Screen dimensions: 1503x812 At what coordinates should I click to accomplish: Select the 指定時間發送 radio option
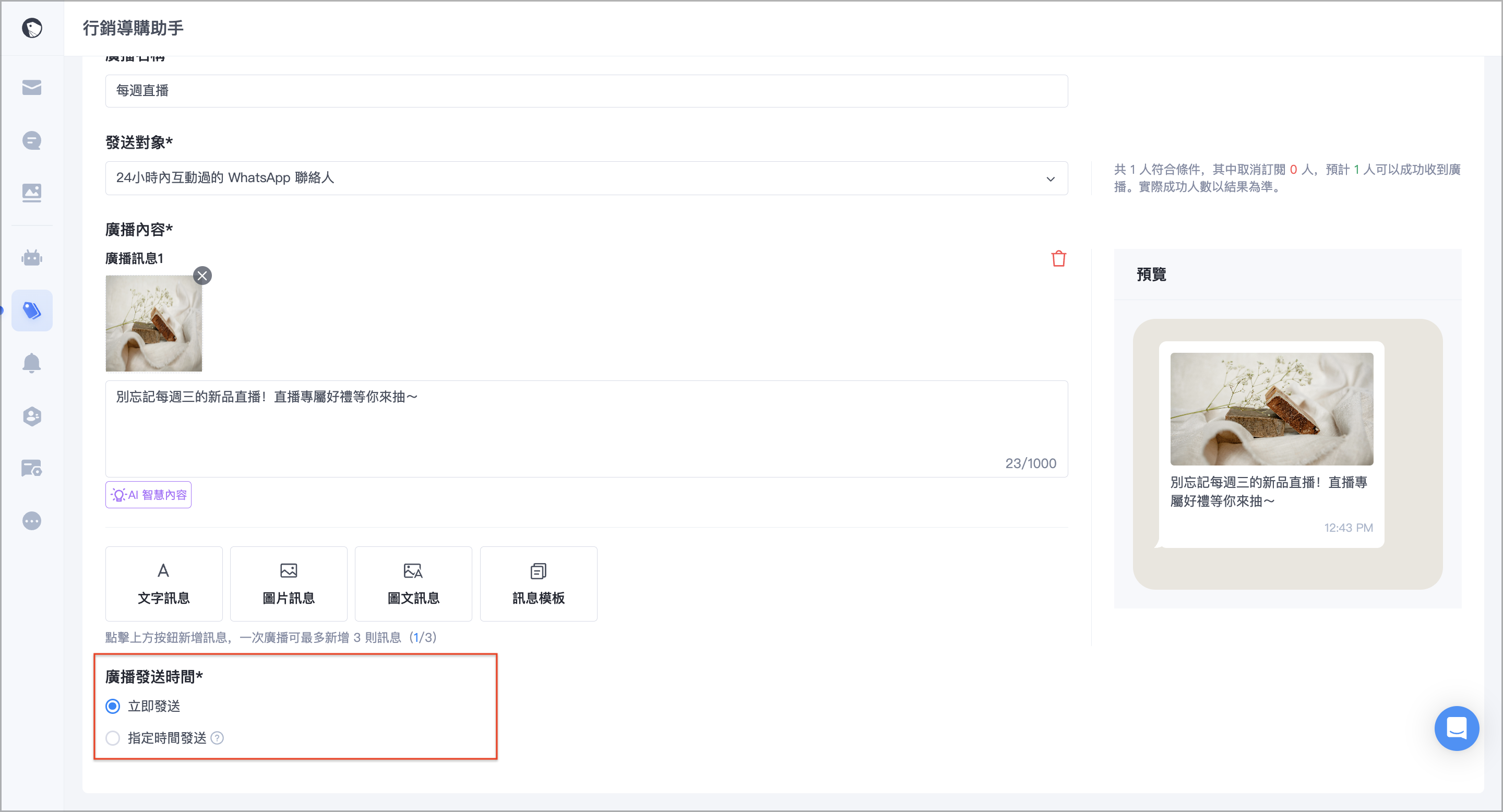tap(113, 738)
